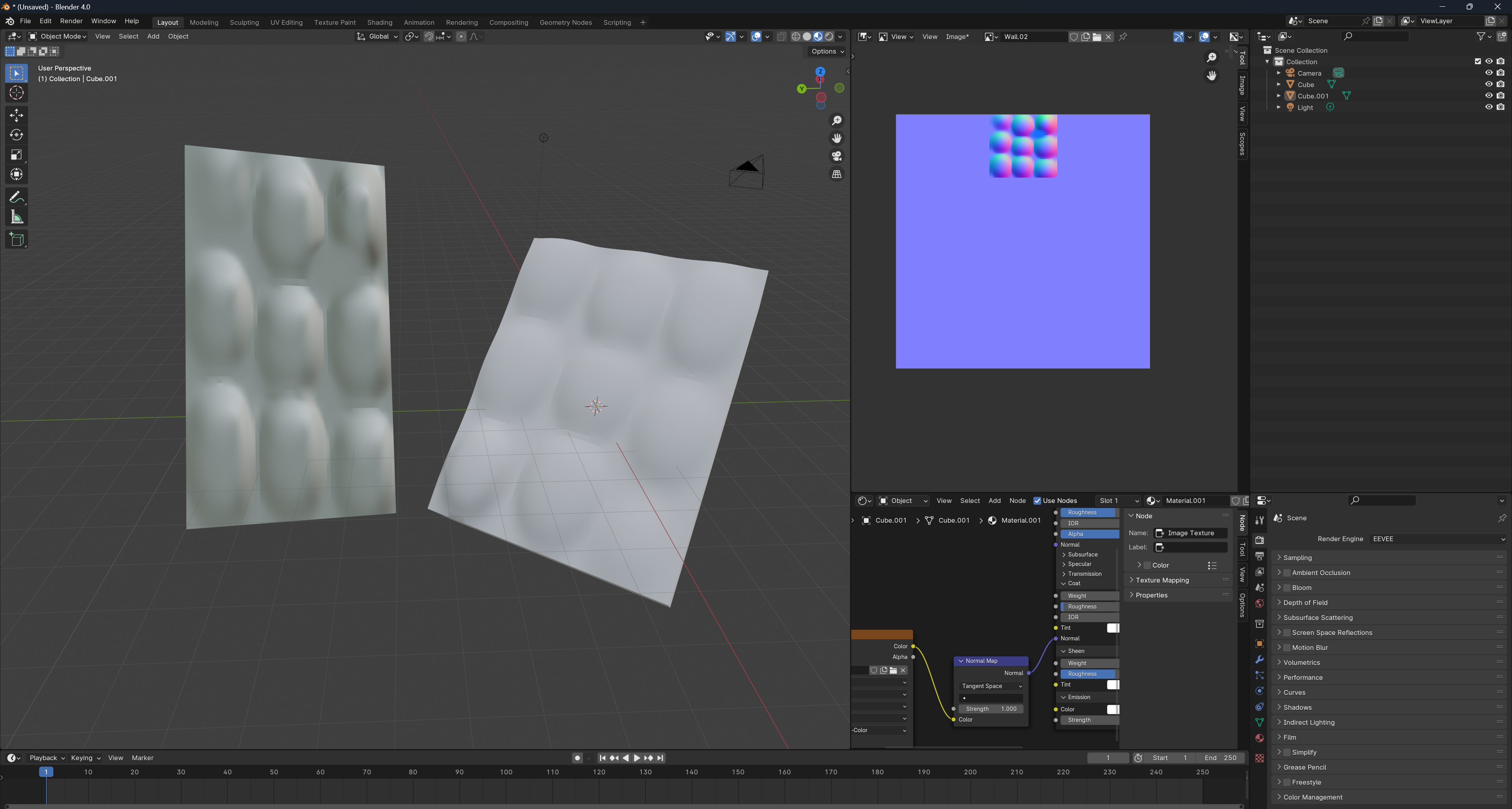Click the Play animation button
The image size is (1512, 809).
pos(637,758)
